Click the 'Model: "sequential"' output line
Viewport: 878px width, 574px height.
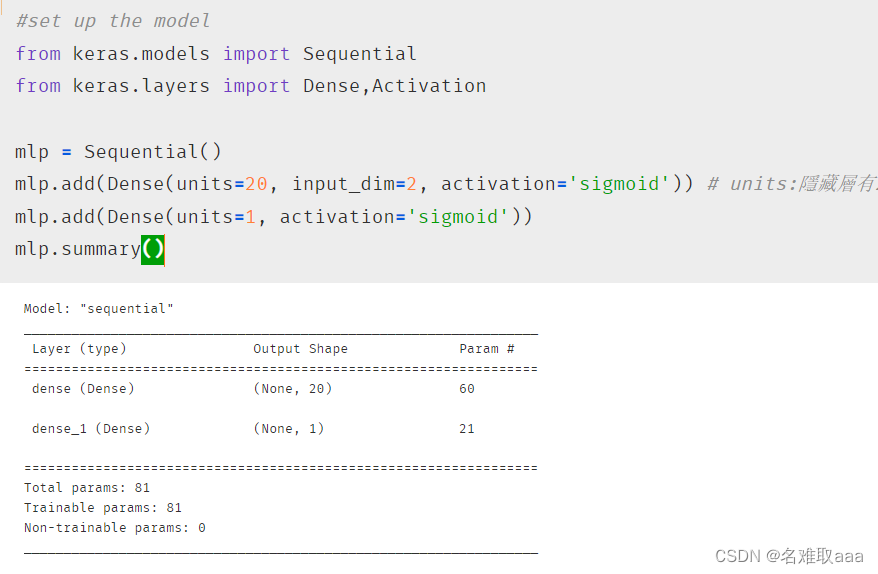pyautogui.click(x=99, y=309)
